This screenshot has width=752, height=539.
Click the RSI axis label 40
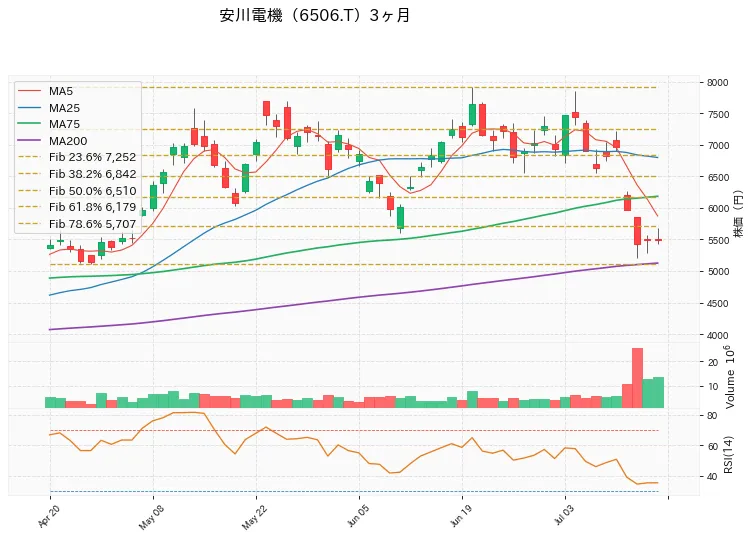(712, 477)
